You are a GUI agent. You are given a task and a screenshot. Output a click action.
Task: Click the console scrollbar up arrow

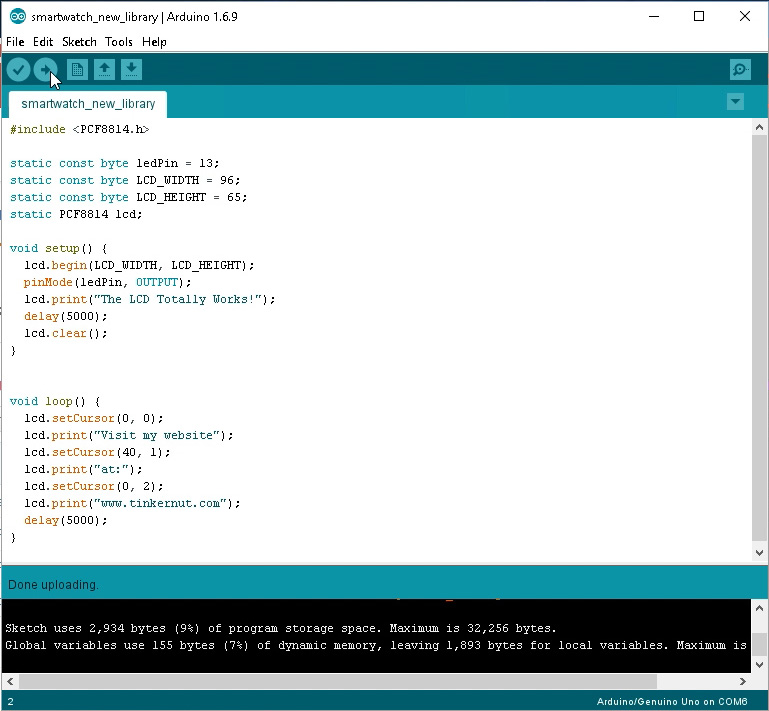759,609
